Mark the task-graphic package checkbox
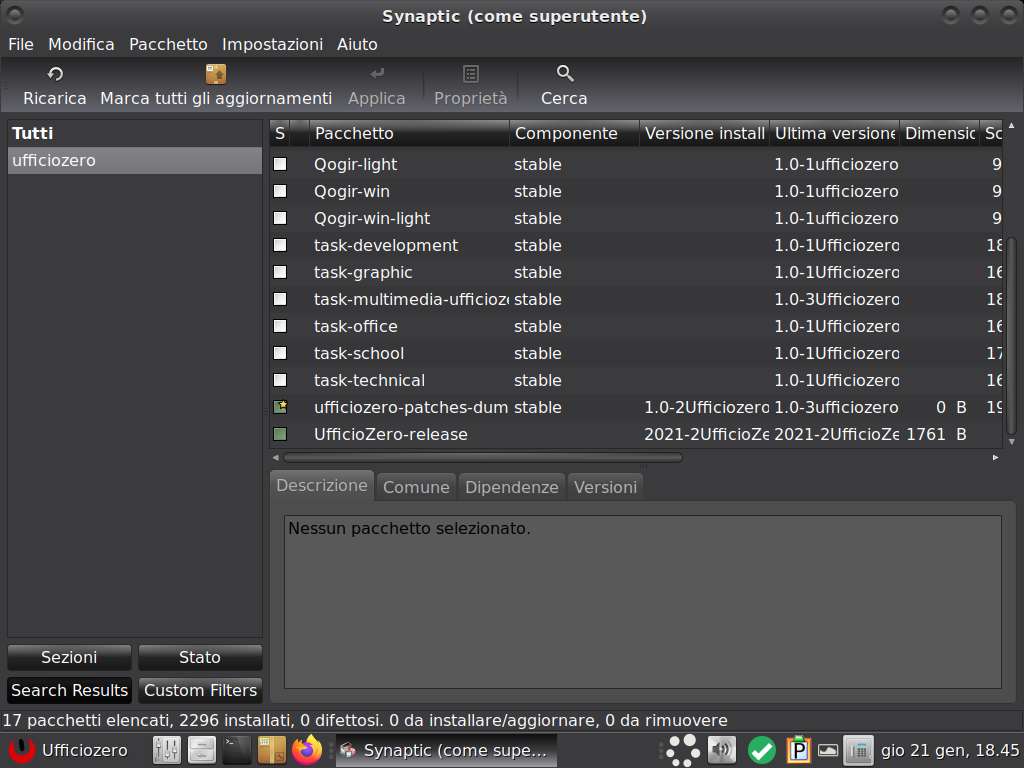The image size is (1024, 768). [280, 272]
